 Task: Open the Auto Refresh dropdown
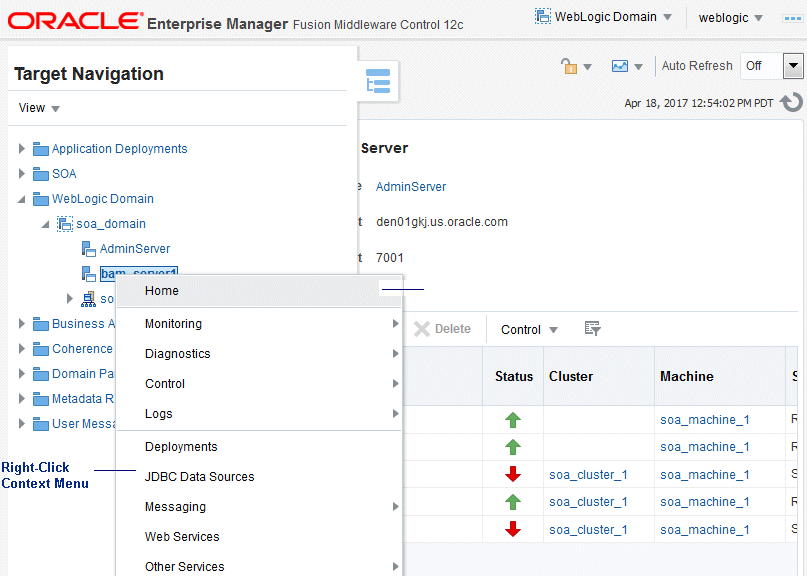tap(793, 66)
